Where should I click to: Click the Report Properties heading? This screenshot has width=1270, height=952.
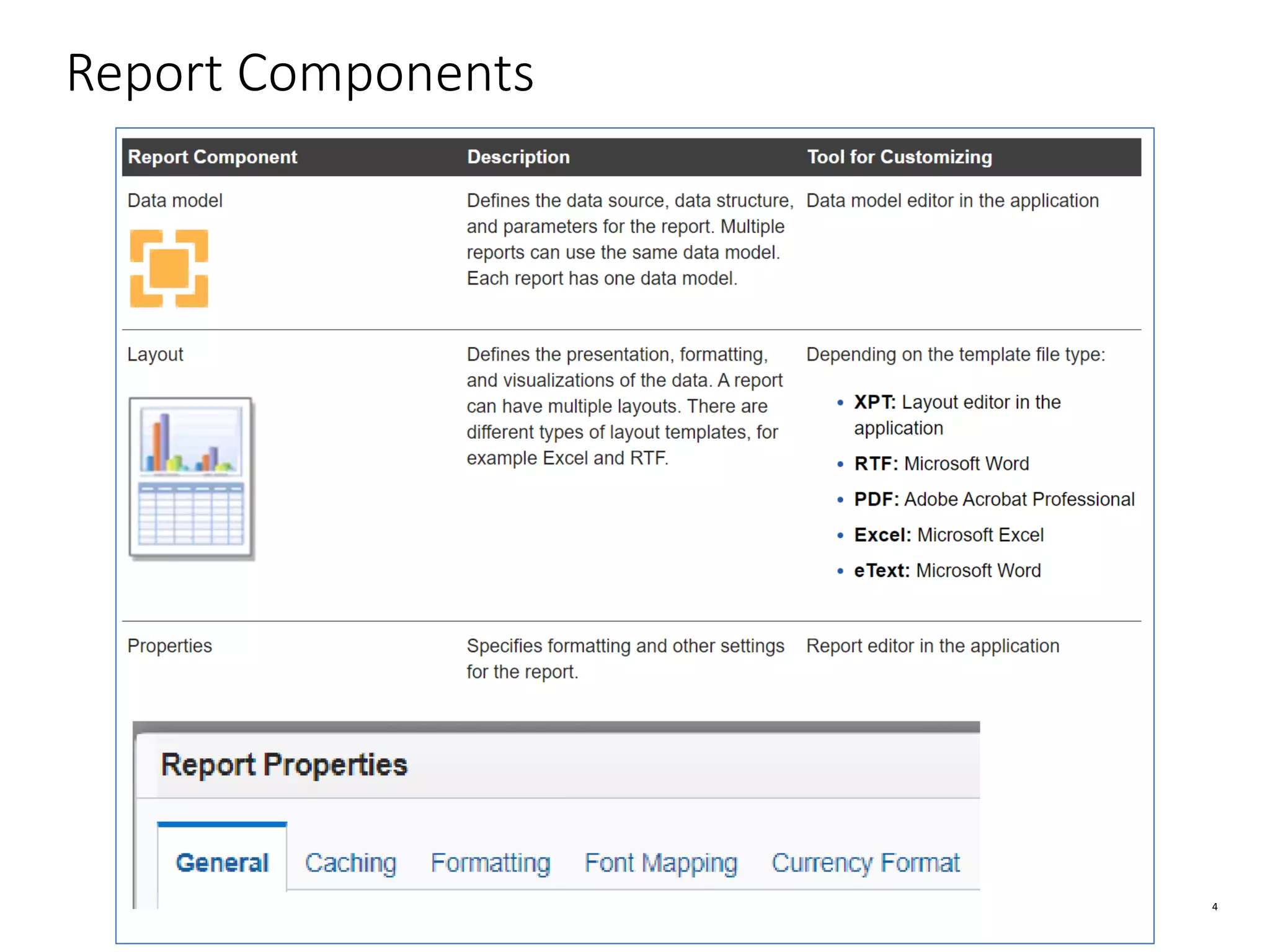(284, 765)
